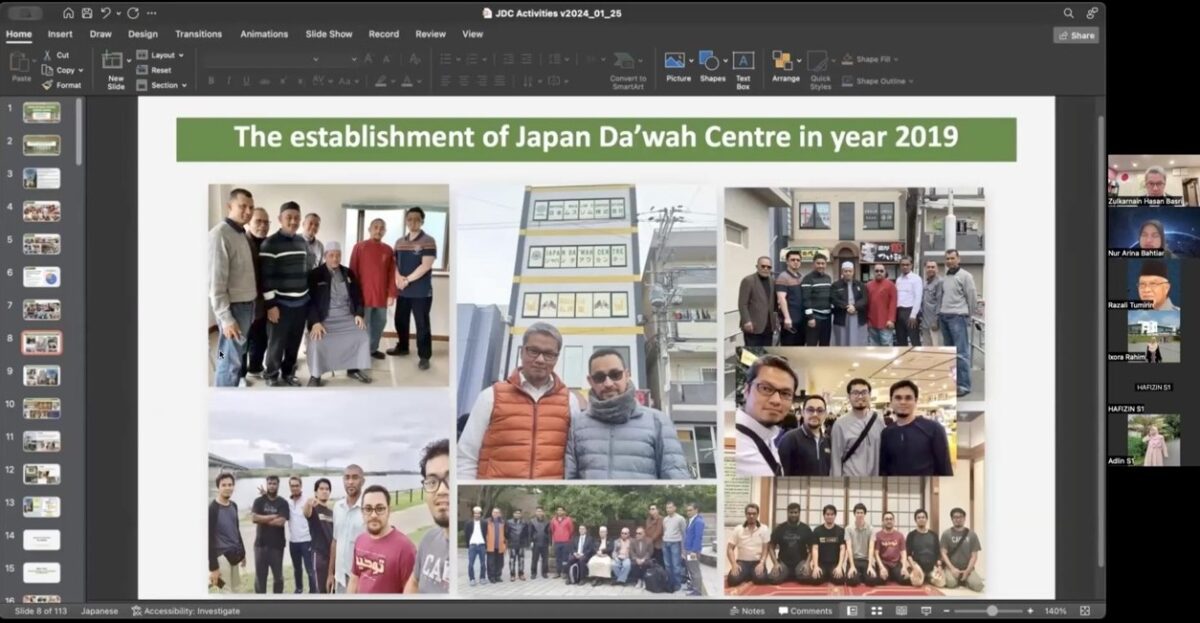Open the Draw tab

pos(101,34)
